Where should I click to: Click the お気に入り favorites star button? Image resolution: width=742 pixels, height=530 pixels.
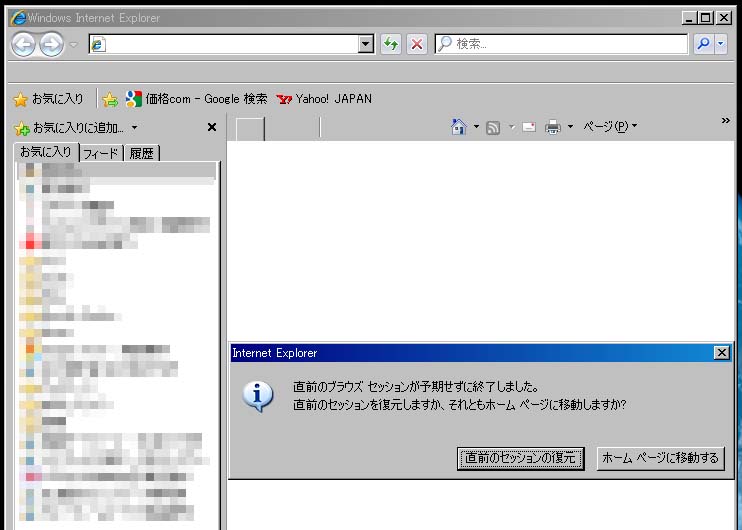[48, 99]
